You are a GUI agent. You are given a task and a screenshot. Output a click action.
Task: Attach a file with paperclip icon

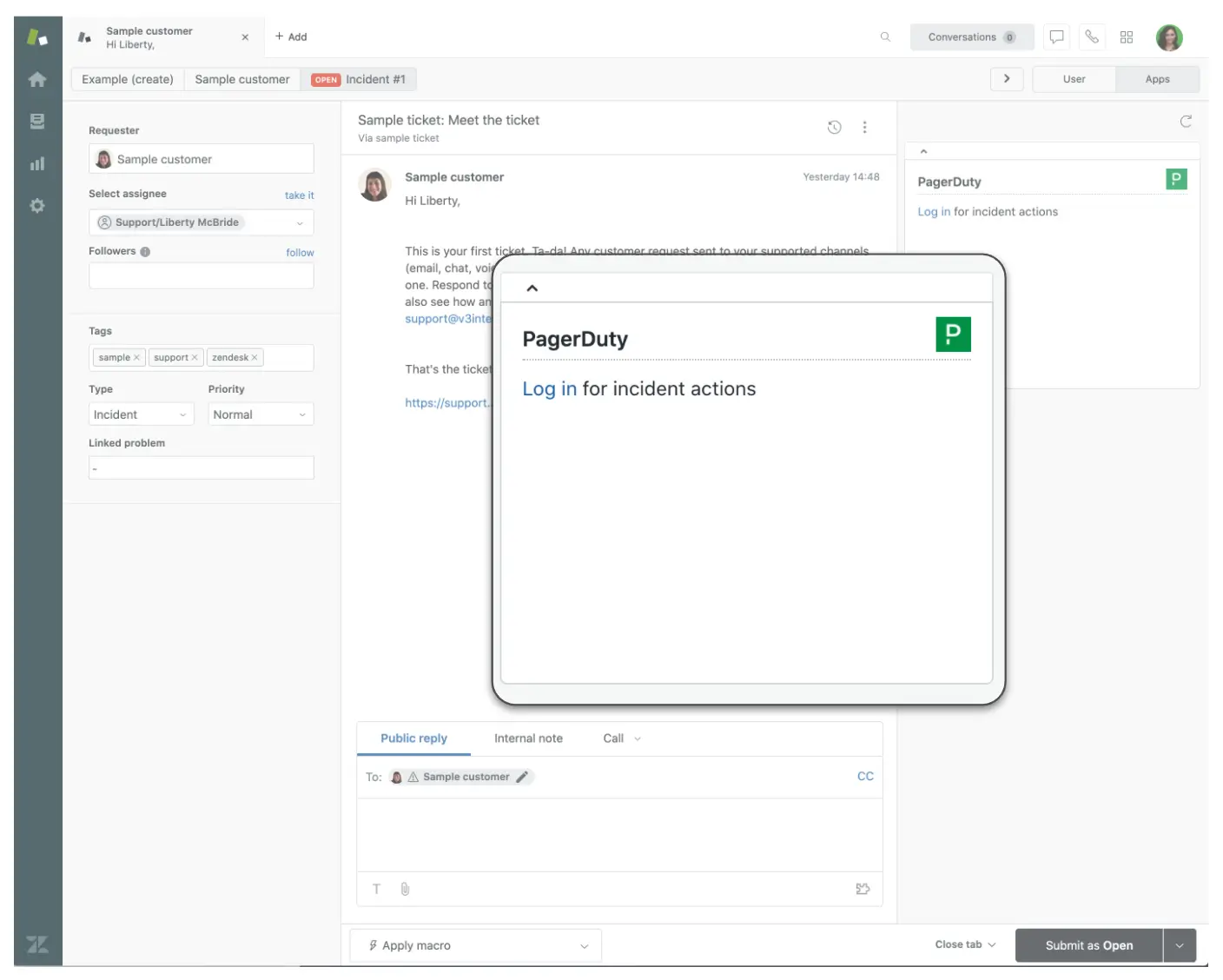tap(405, 889)
